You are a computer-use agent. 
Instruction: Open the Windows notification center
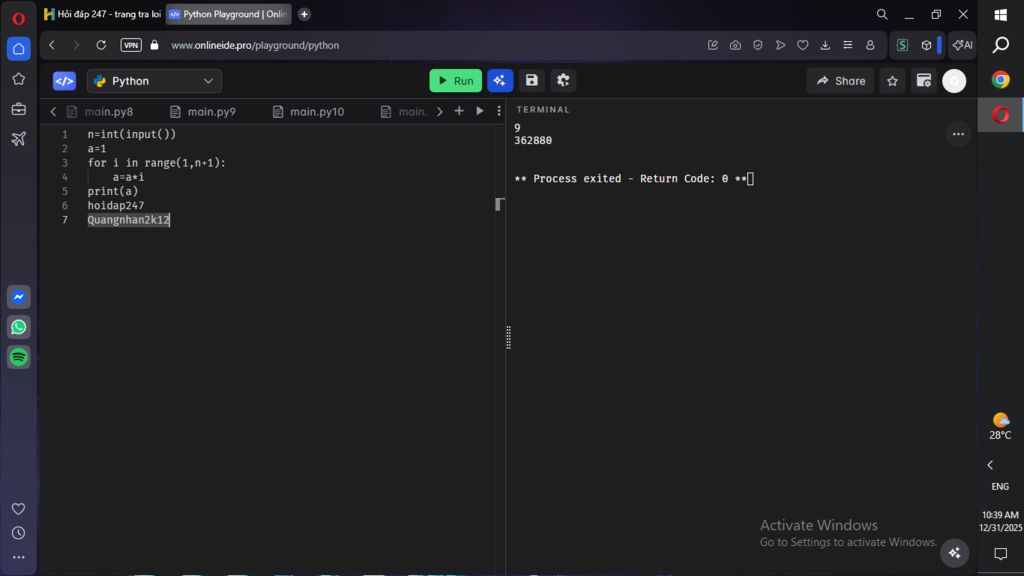pyautogui.click(x=1000, y=554)
